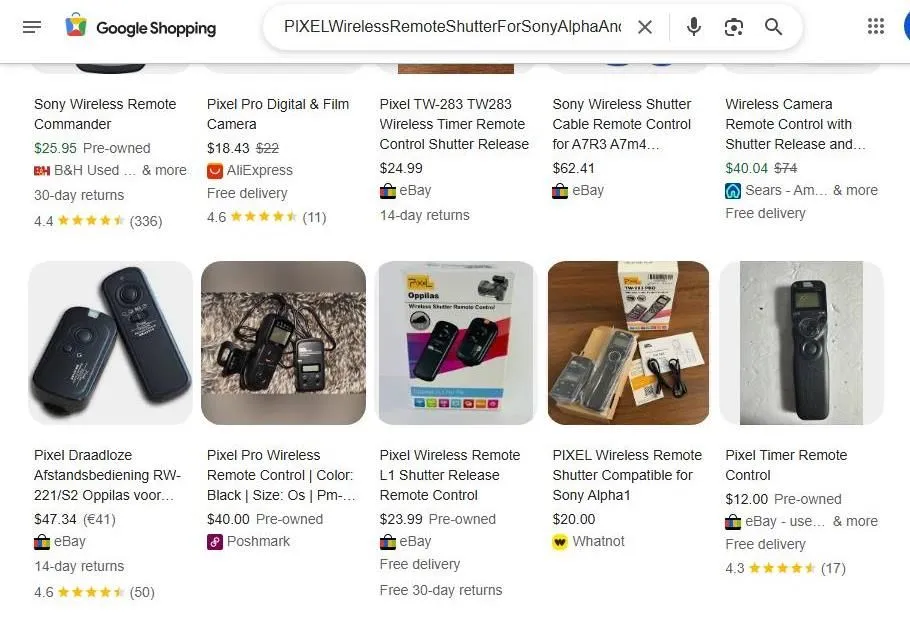Click the AliExpress seller icon

click(214, 170)
